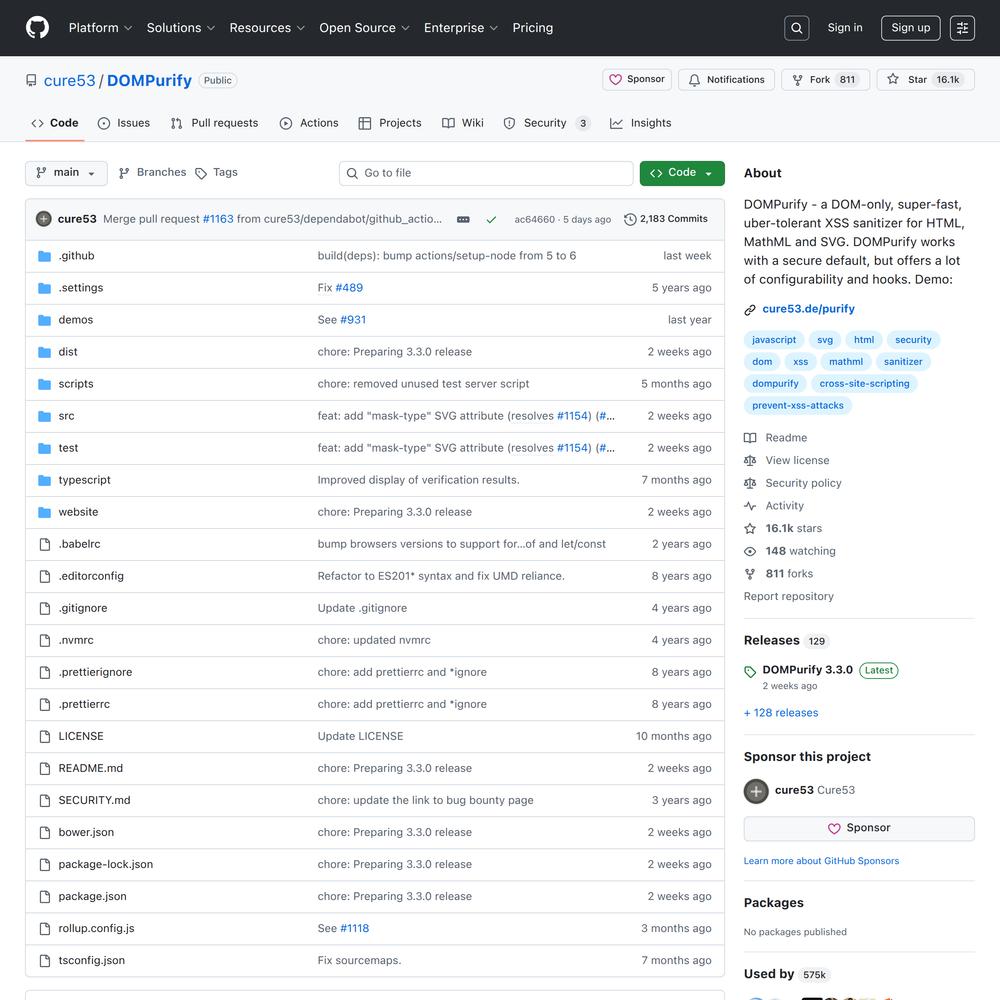Open the src folder
The image size is (1000, 1000).
click(66, 416)
